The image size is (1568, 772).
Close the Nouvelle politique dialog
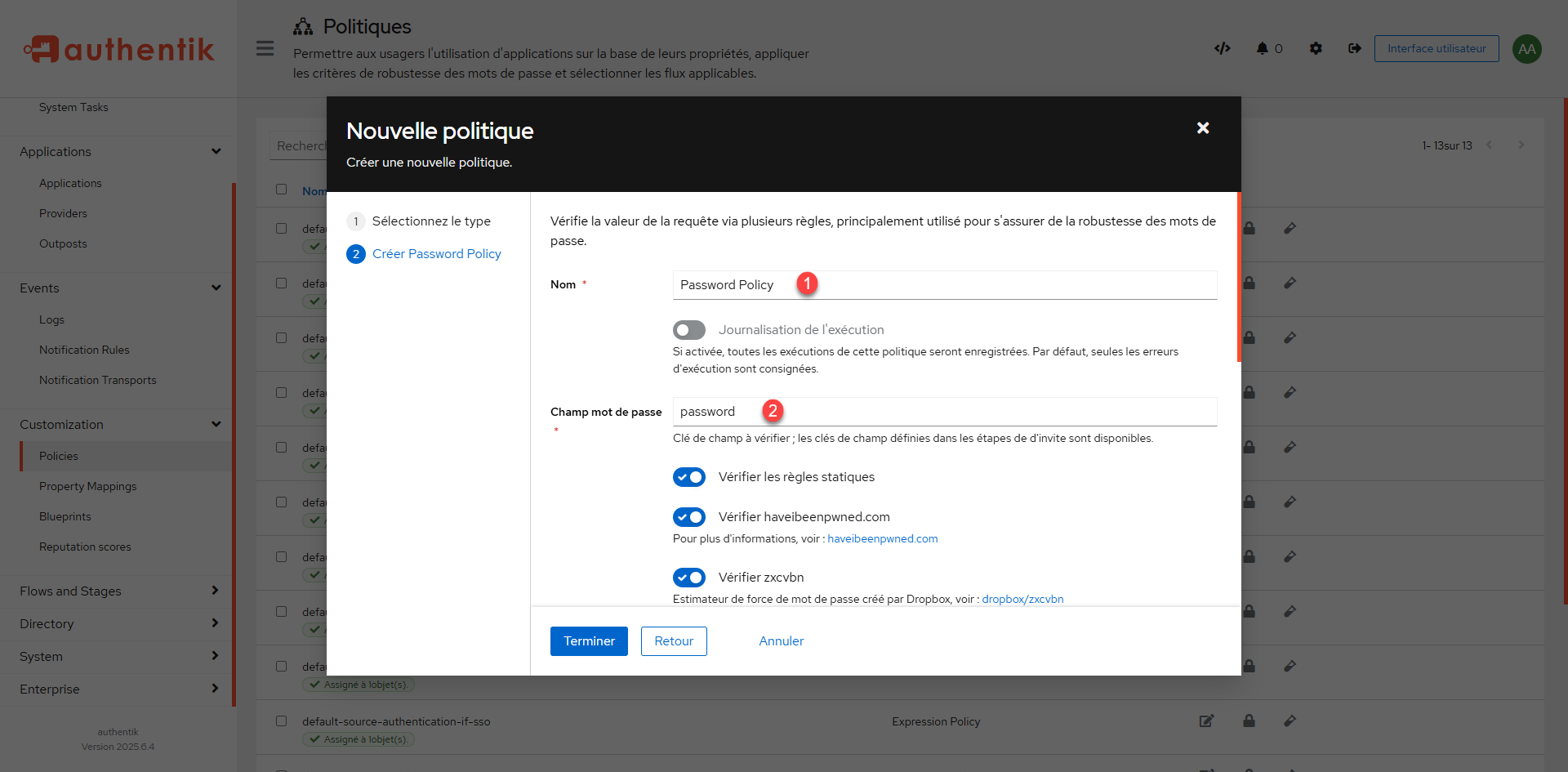[1203, 128]
